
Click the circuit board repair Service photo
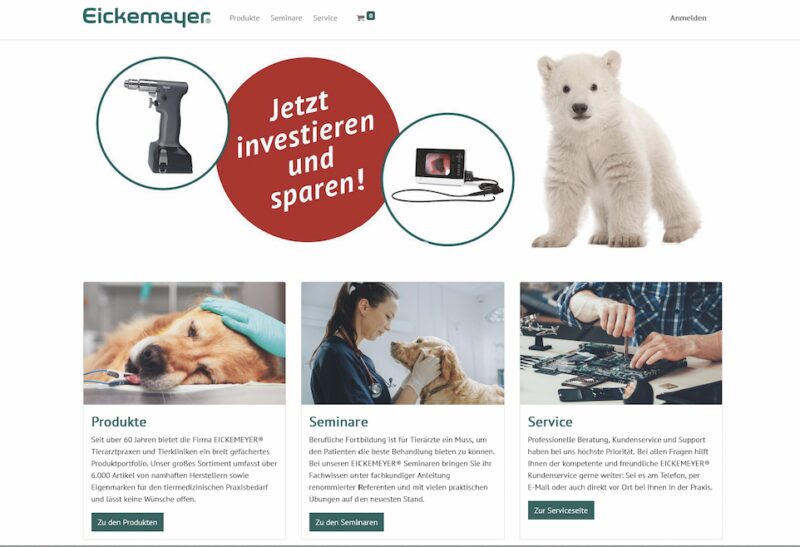point(621,343)
